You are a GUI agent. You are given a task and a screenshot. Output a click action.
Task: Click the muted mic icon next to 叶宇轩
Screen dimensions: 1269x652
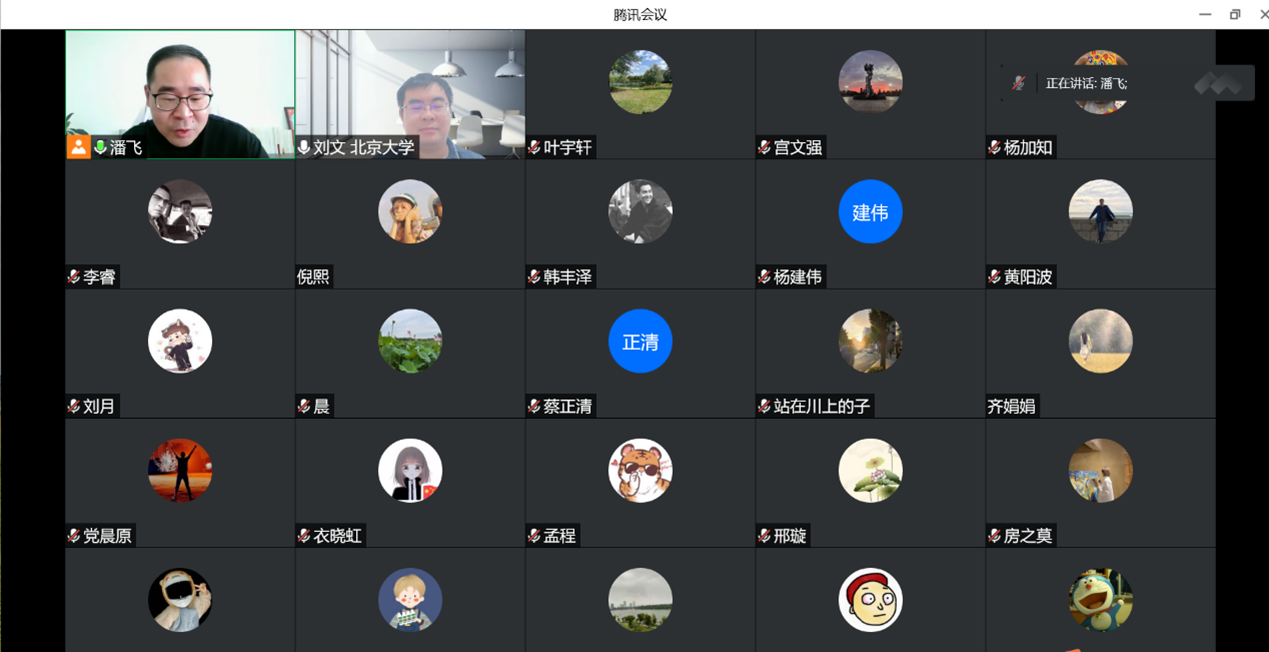535,148
